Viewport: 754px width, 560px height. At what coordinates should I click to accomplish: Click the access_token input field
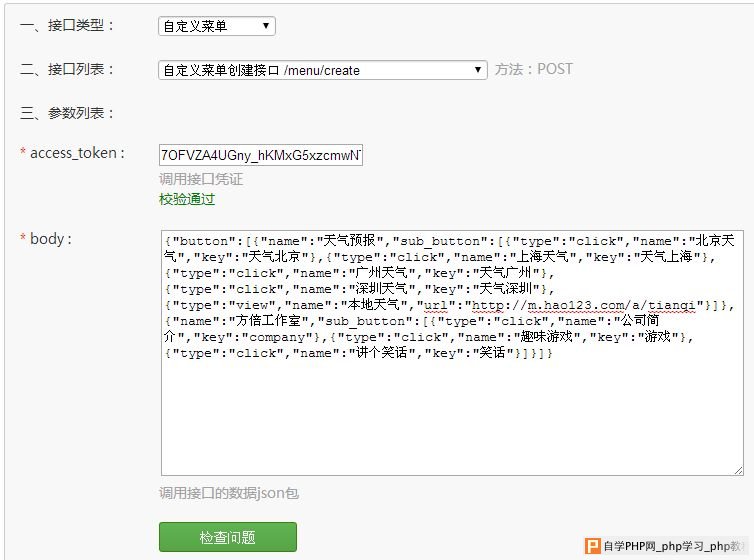tap(261, 155)
